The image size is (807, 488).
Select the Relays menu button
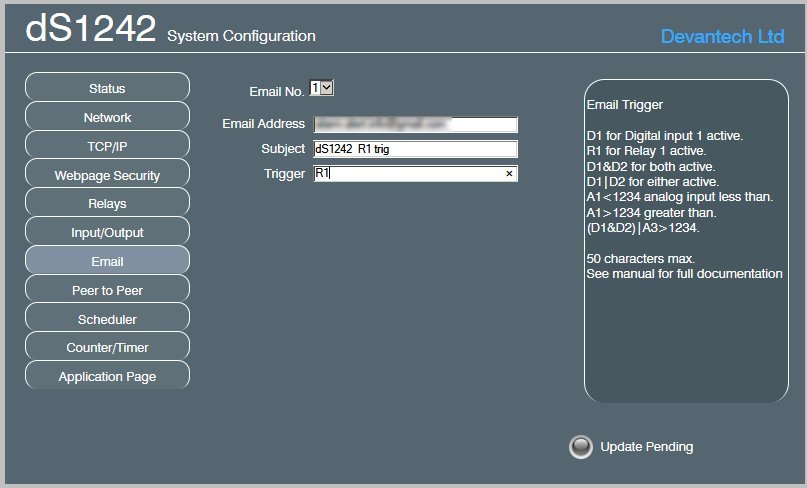pyautogui.click(x=107, y=203)
